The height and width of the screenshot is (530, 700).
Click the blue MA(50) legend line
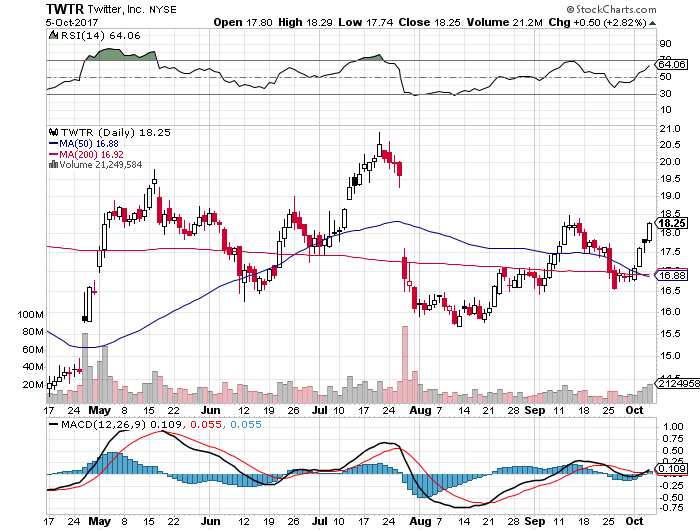tap(53, 143)
